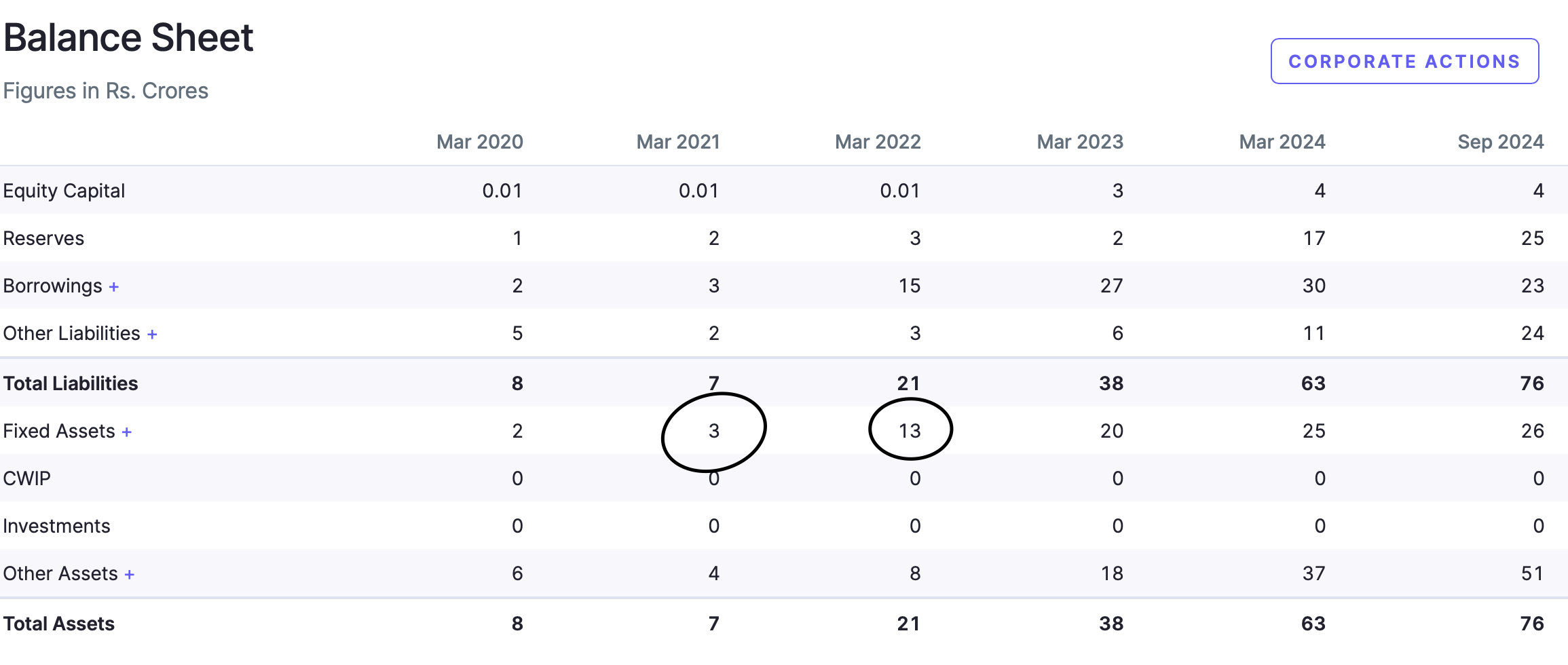Click the Mar 2020 column header
Image resolution: width=1568 pixels, height=665 pixels.
479,142
